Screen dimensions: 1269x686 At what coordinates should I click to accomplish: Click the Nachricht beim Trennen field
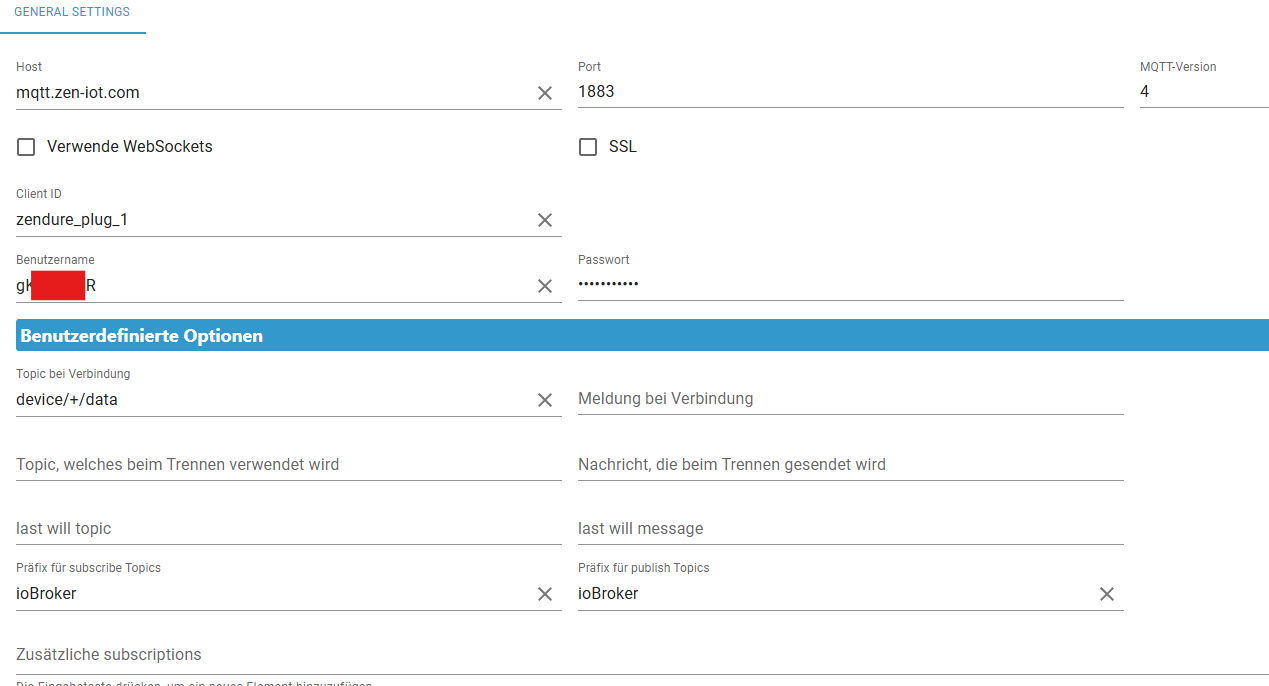(x=850, y=465)
